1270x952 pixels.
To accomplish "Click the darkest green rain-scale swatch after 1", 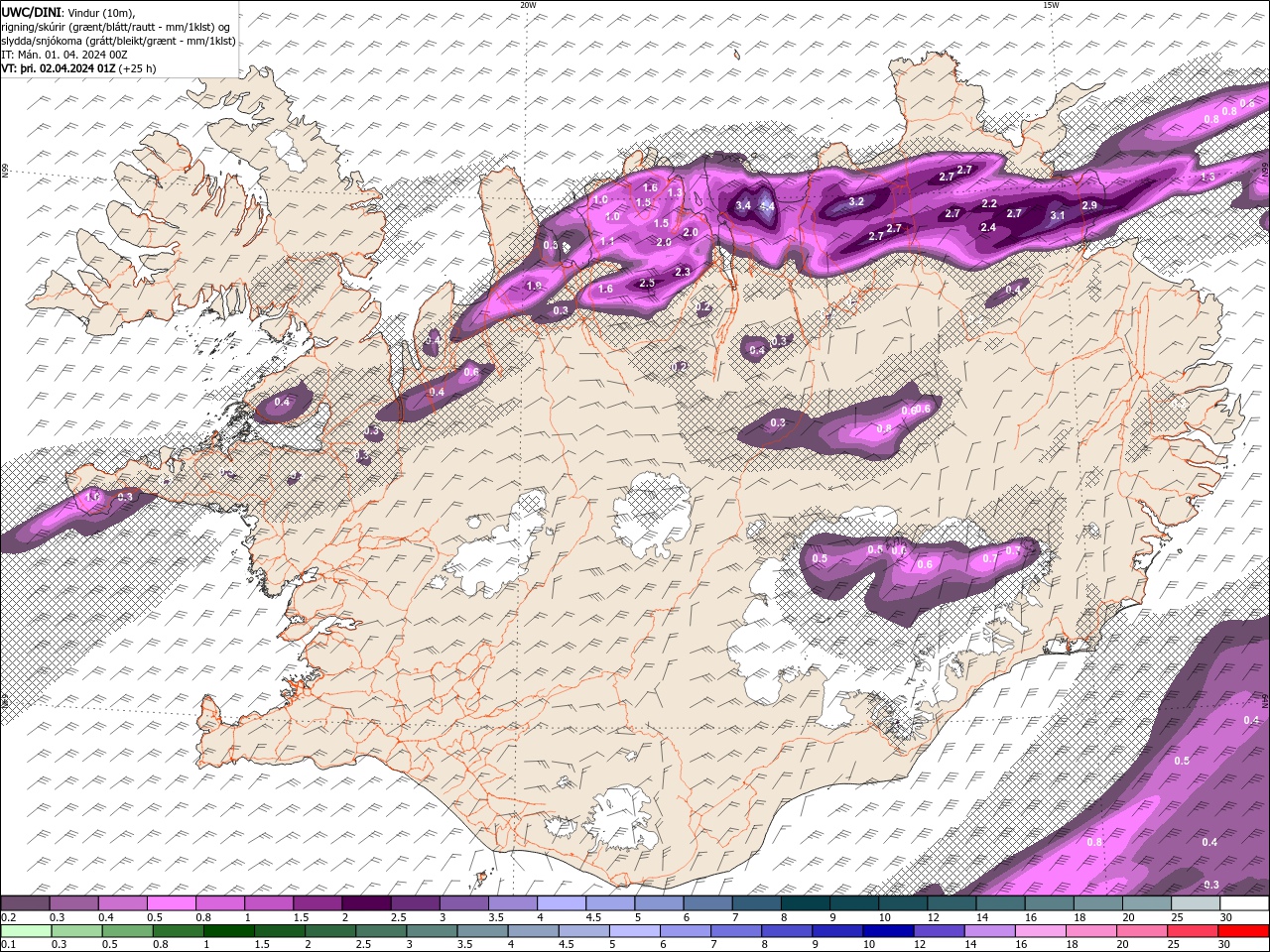I will pos(229,931).
